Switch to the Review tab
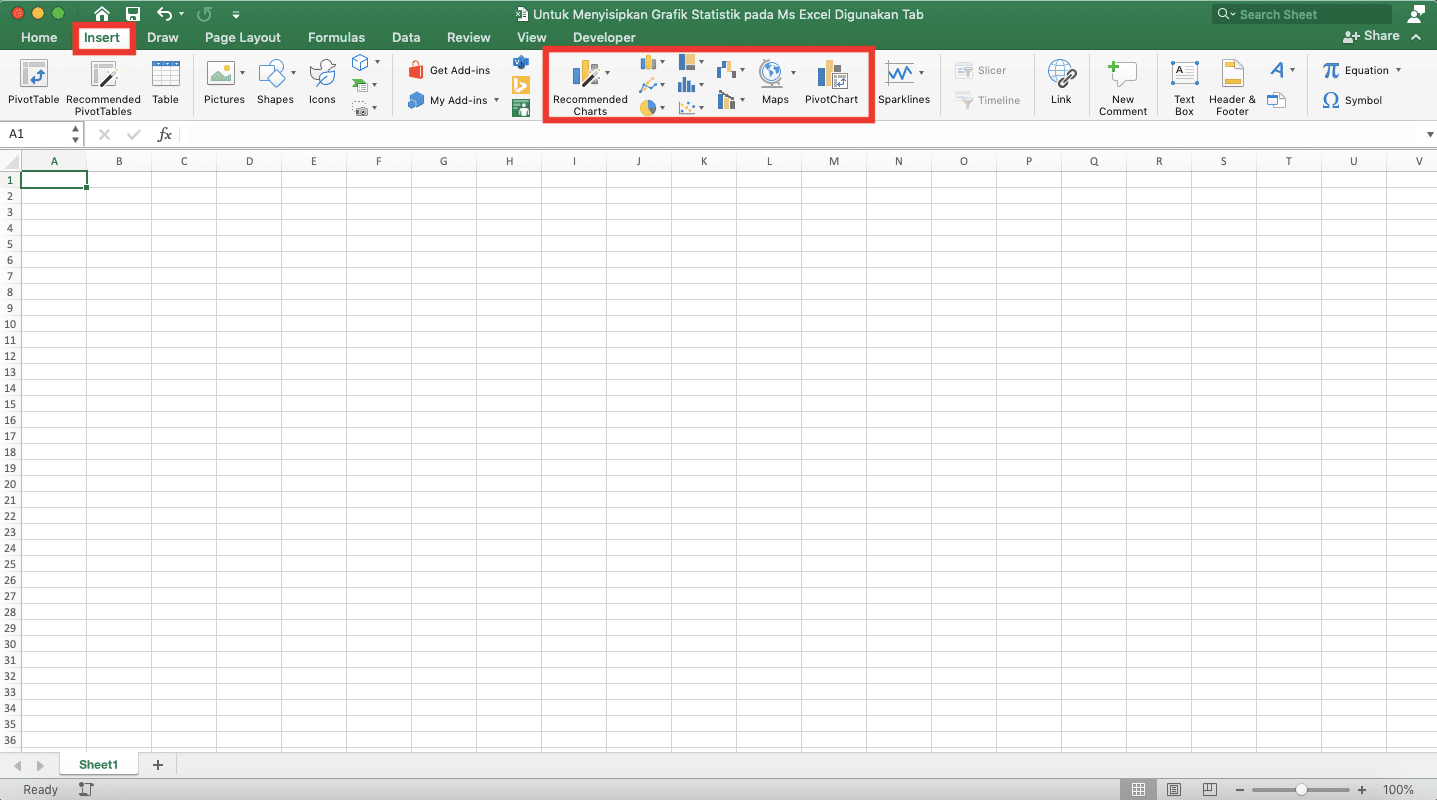Image resolution: width=1437 pixels, height=800 pixels. pos(468,37)
